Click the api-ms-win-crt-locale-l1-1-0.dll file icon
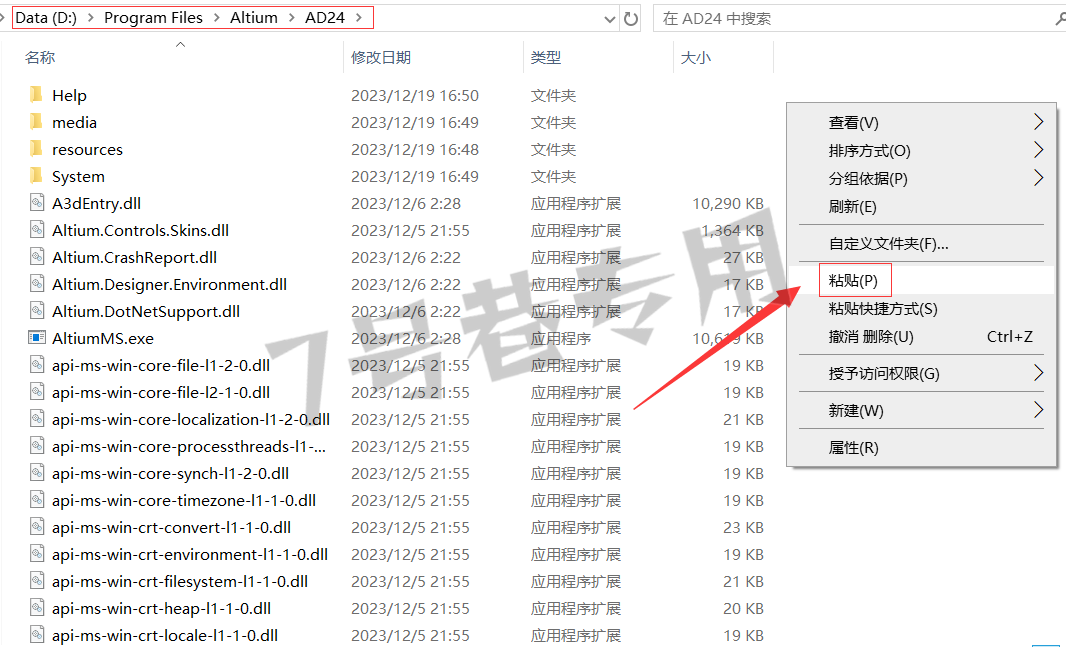The image size is (1066, 647). 37,635
